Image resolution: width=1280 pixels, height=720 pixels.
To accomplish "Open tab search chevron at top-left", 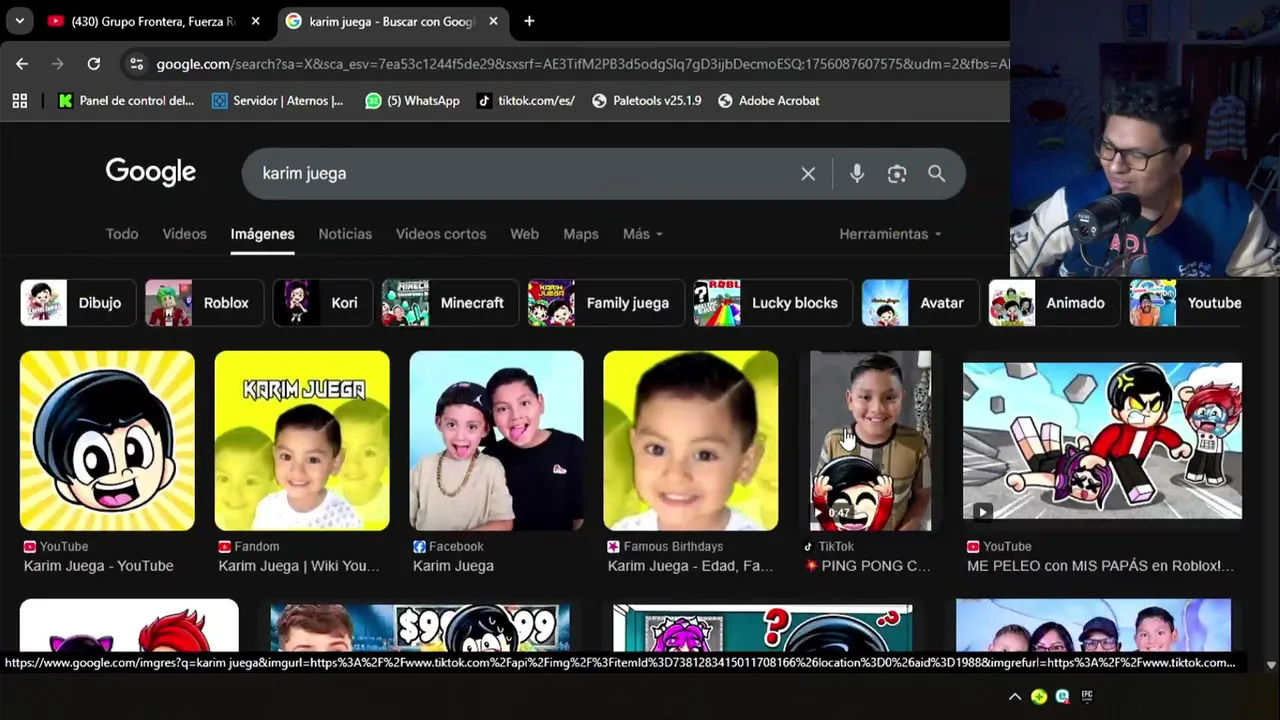I will [19, 21].
